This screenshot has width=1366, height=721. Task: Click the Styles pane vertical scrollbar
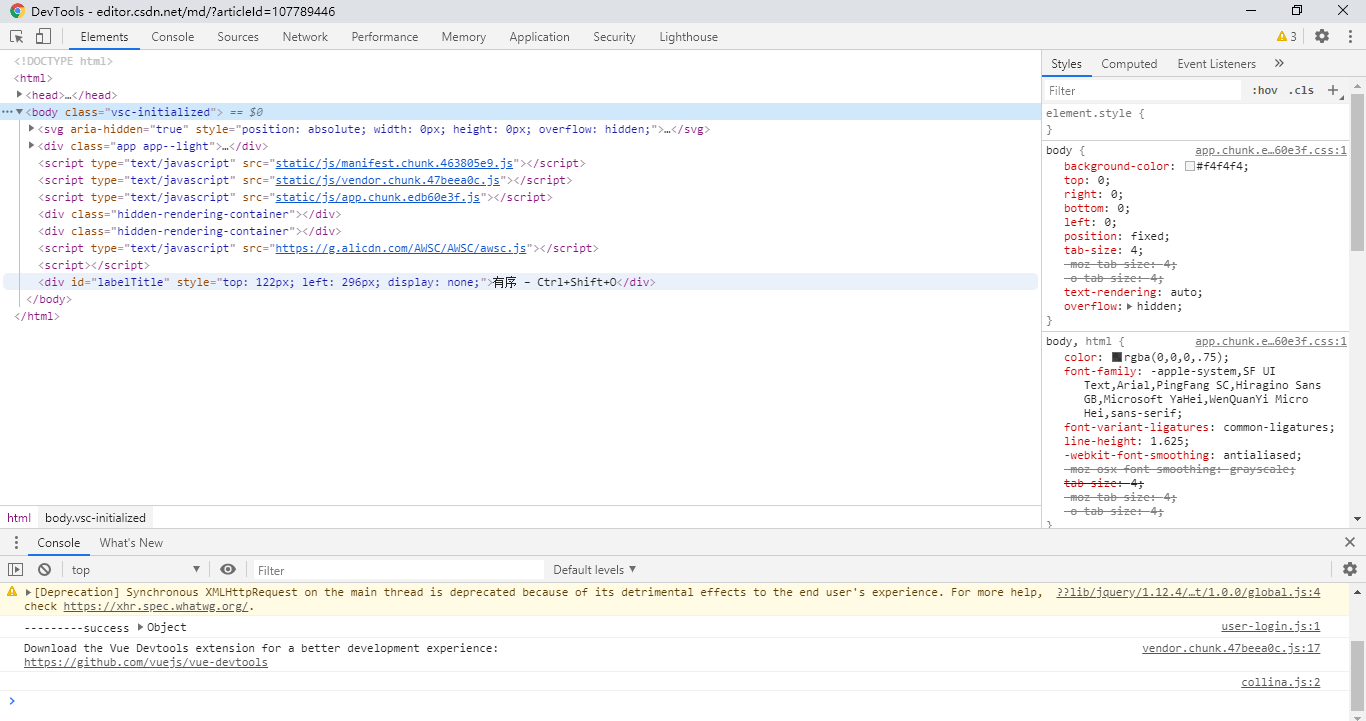(1357, 170)
